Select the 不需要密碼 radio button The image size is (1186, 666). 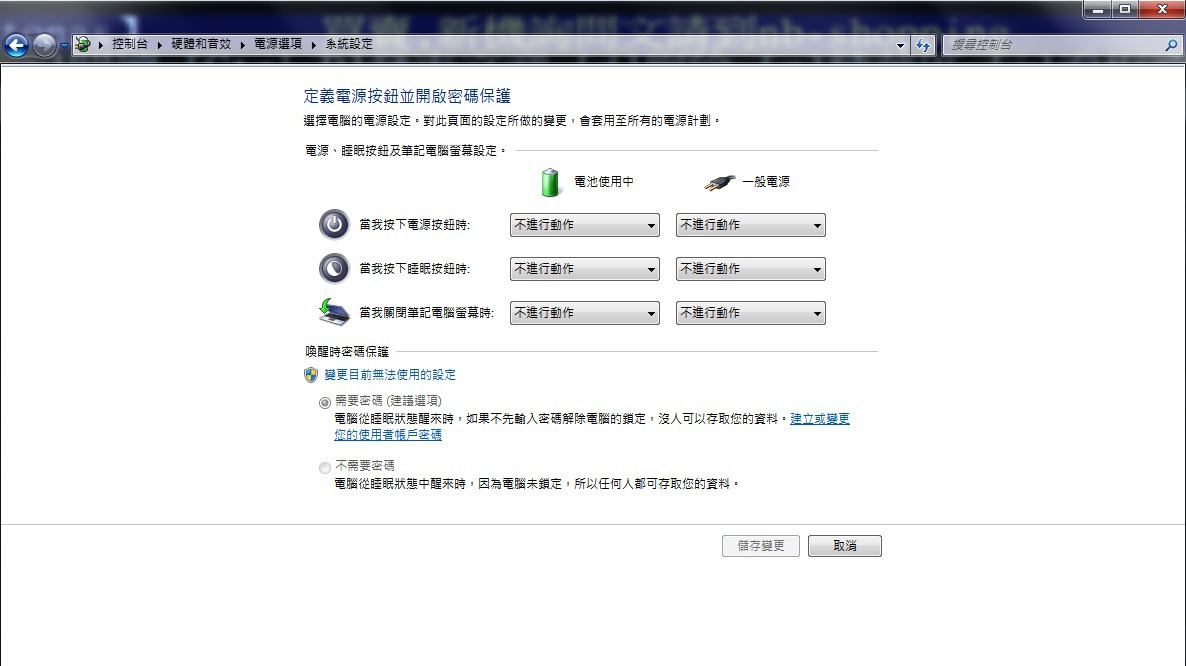324,467
